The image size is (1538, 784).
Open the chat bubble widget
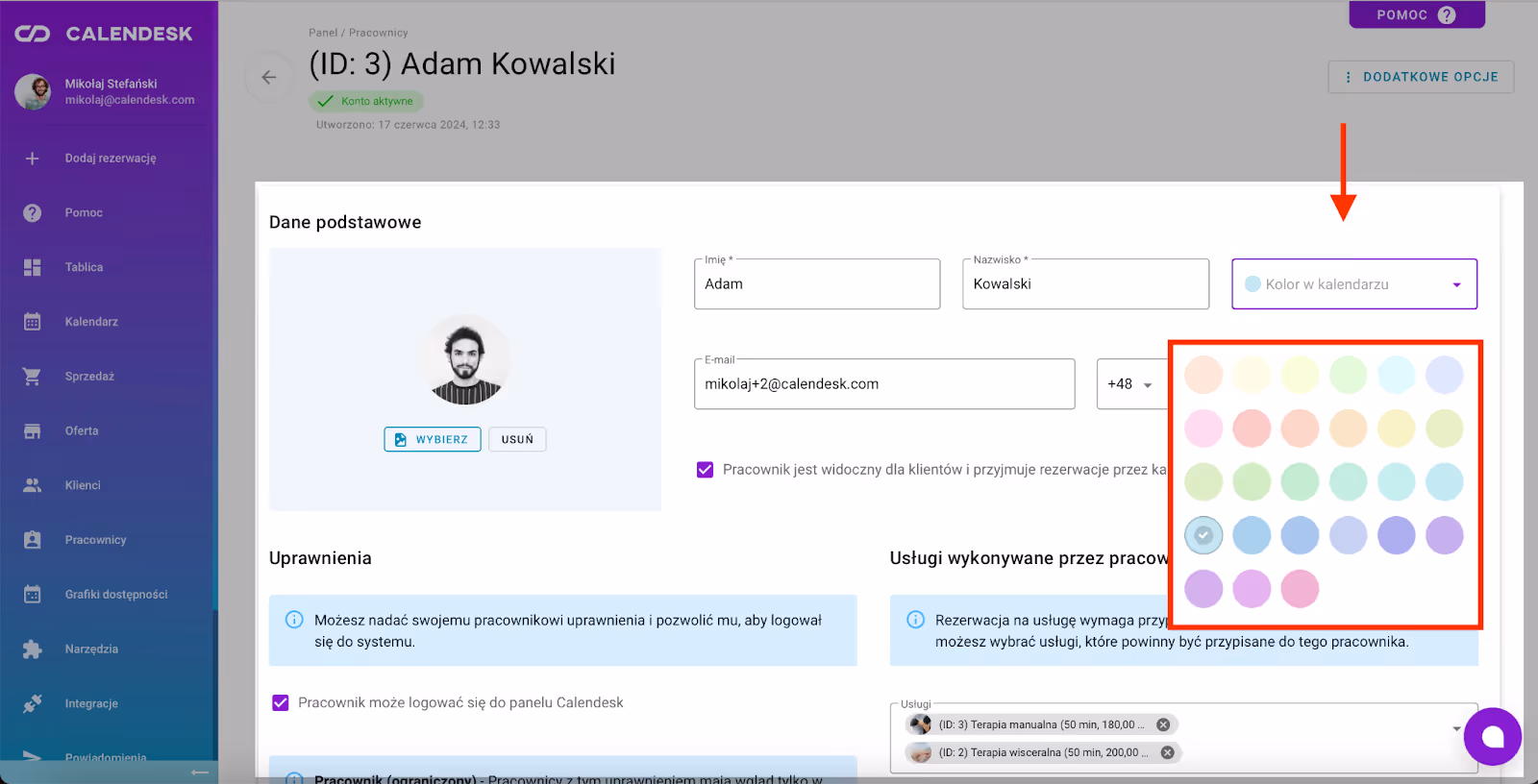click(1492, 737)
